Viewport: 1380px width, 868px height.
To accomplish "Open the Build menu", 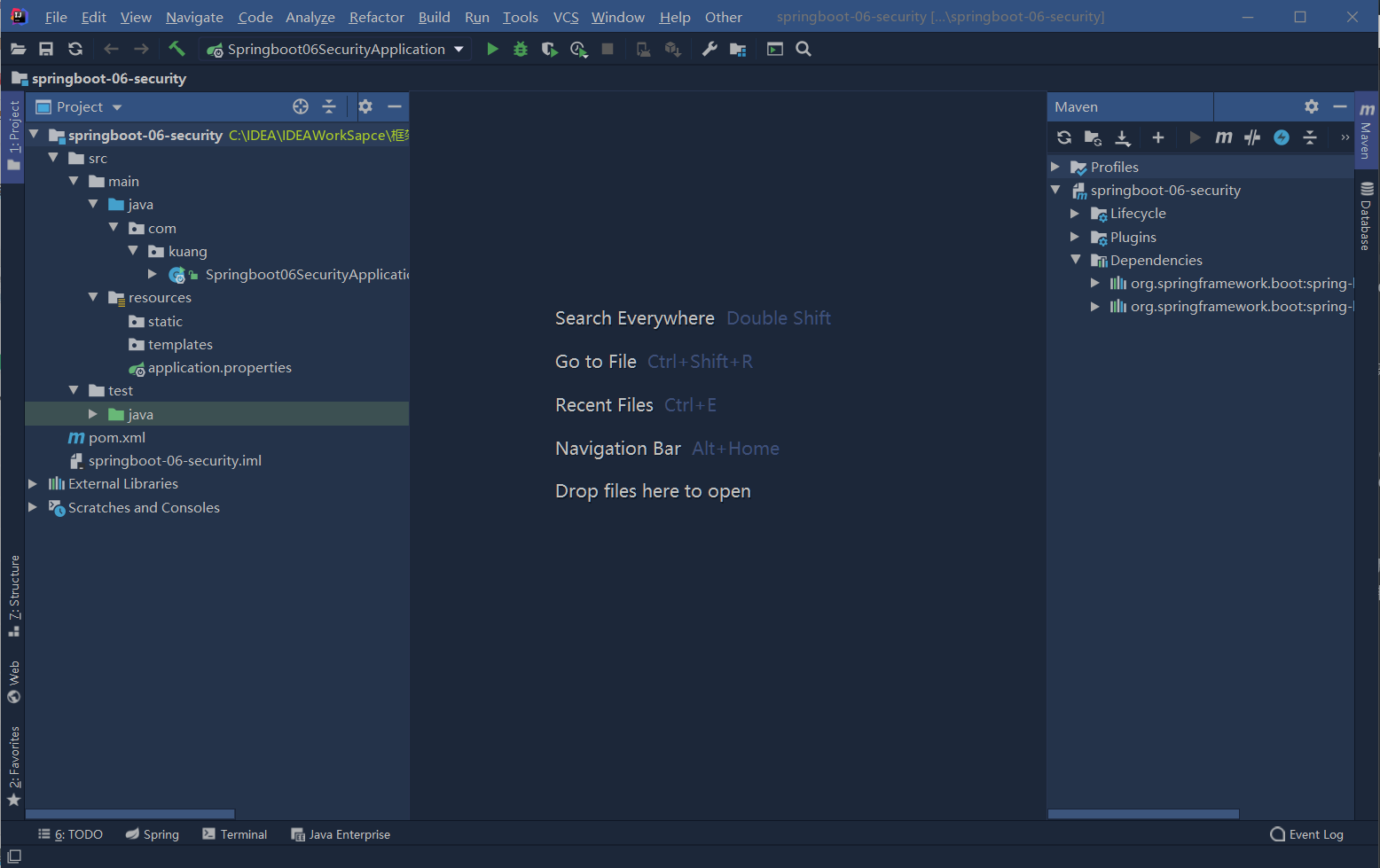I will tap(434, 17).
